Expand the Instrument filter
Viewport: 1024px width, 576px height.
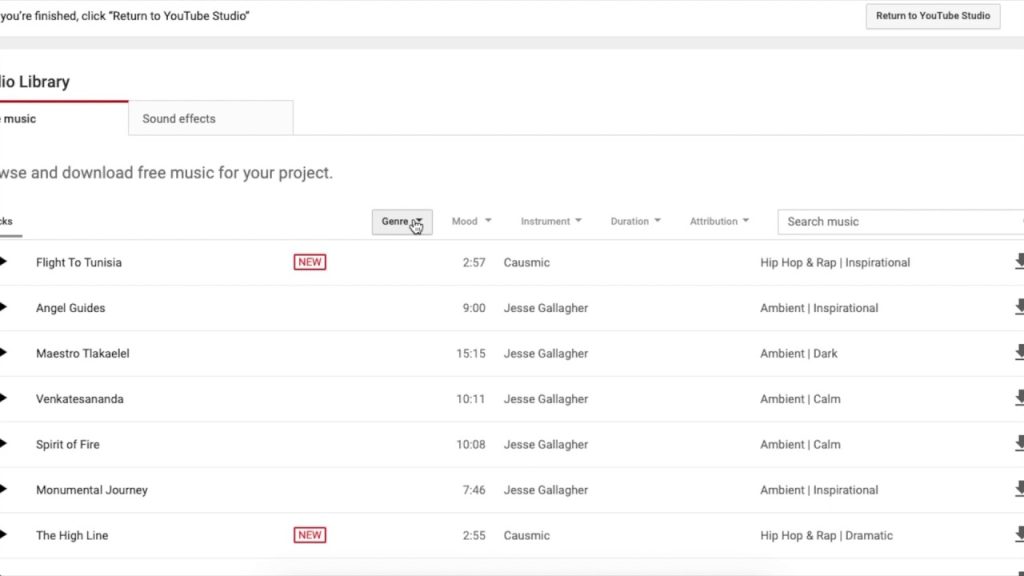(x=550, y=221)
